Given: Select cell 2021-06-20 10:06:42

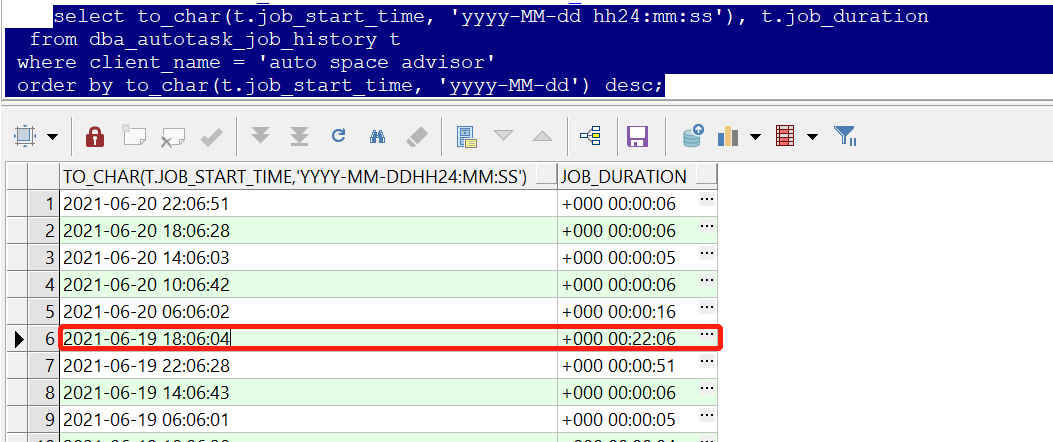Looking at the screenshot, I should pos(308,284).
